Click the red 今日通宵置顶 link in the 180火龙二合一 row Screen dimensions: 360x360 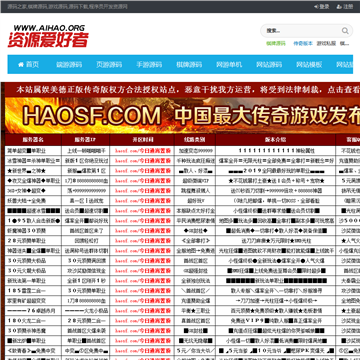(x=142, y=321)
